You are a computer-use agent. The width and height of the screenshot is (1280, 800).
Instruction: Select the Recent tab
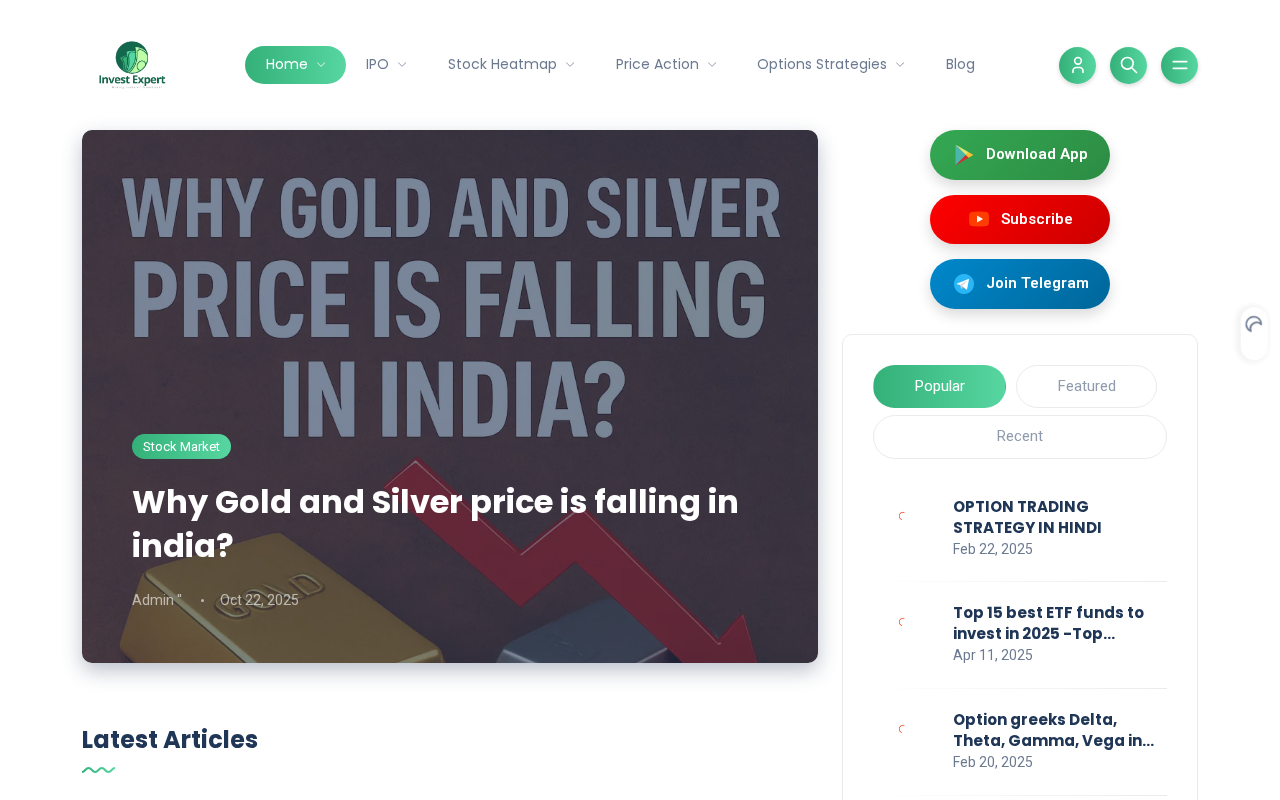(1019, 437)
